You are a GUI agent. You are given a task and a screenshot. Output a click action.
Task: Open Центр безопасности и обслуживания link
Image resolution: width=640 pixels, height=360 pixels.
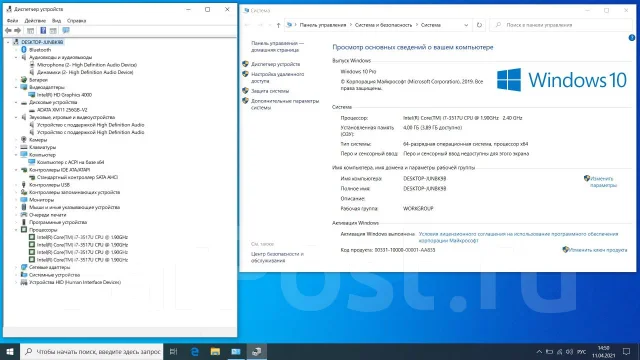pos(277,257)
